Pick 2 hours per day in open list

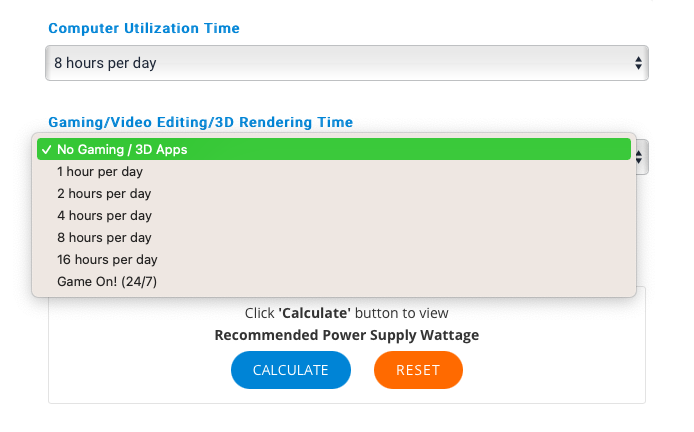click(x=104, y=194)
